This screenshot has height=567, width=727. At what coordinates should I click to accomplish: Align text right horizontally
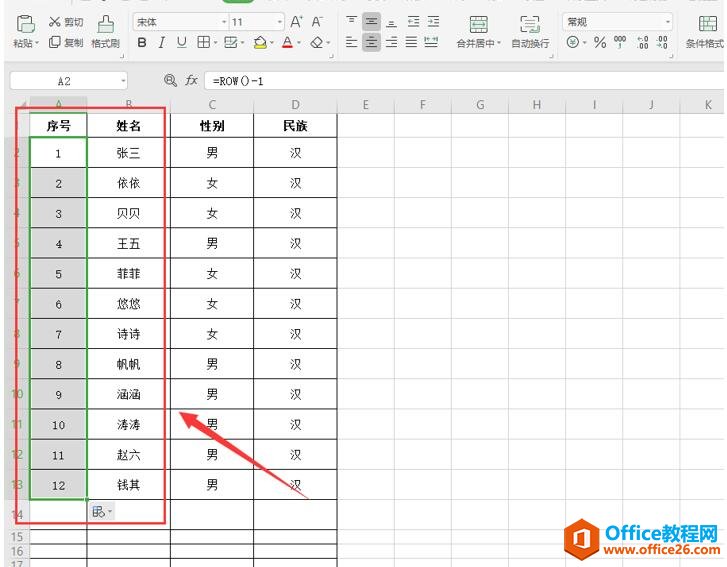pyautogui.click(x=391, y=43)
